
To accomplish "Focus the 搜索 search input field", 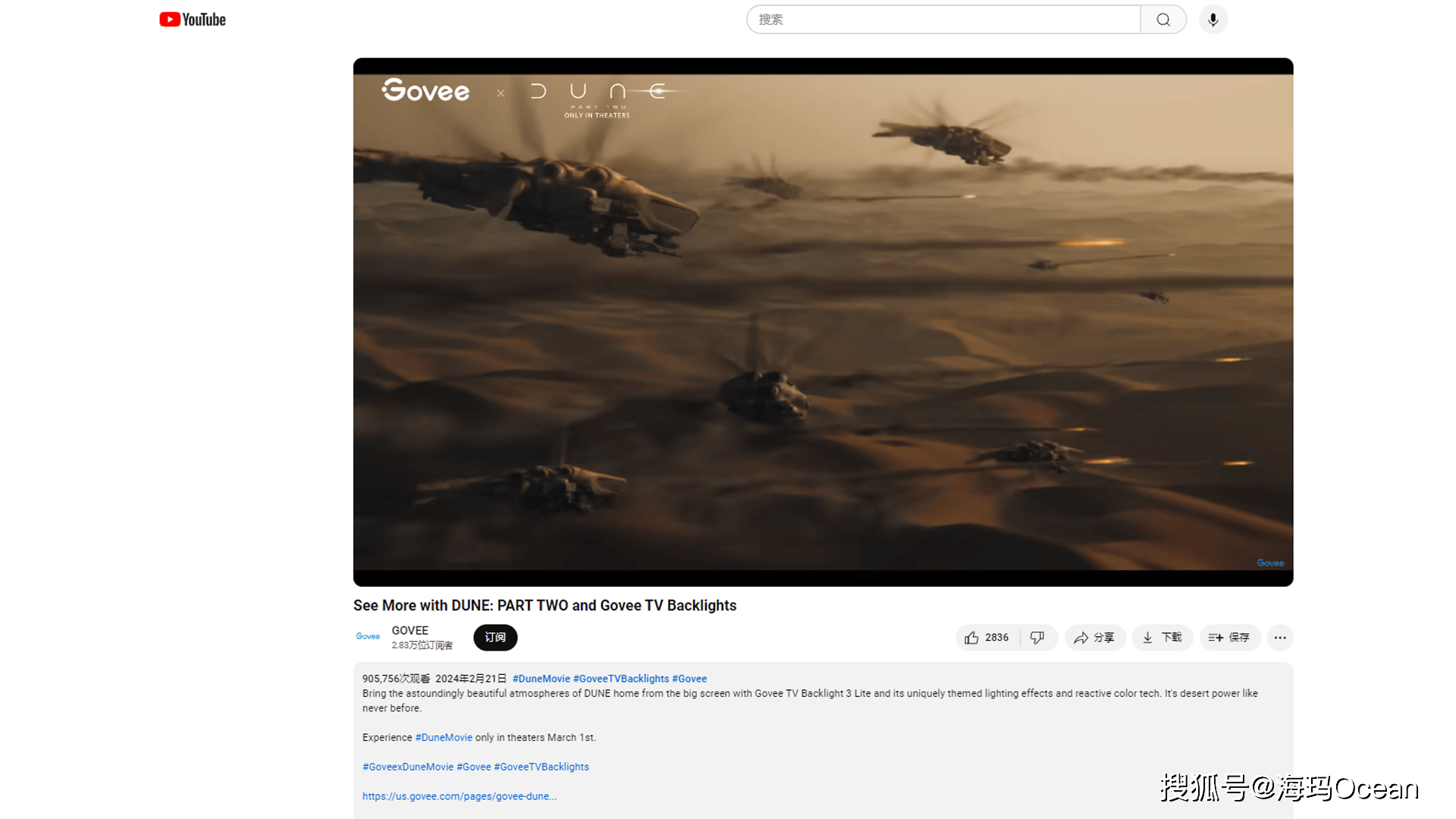I will point(943,20).
